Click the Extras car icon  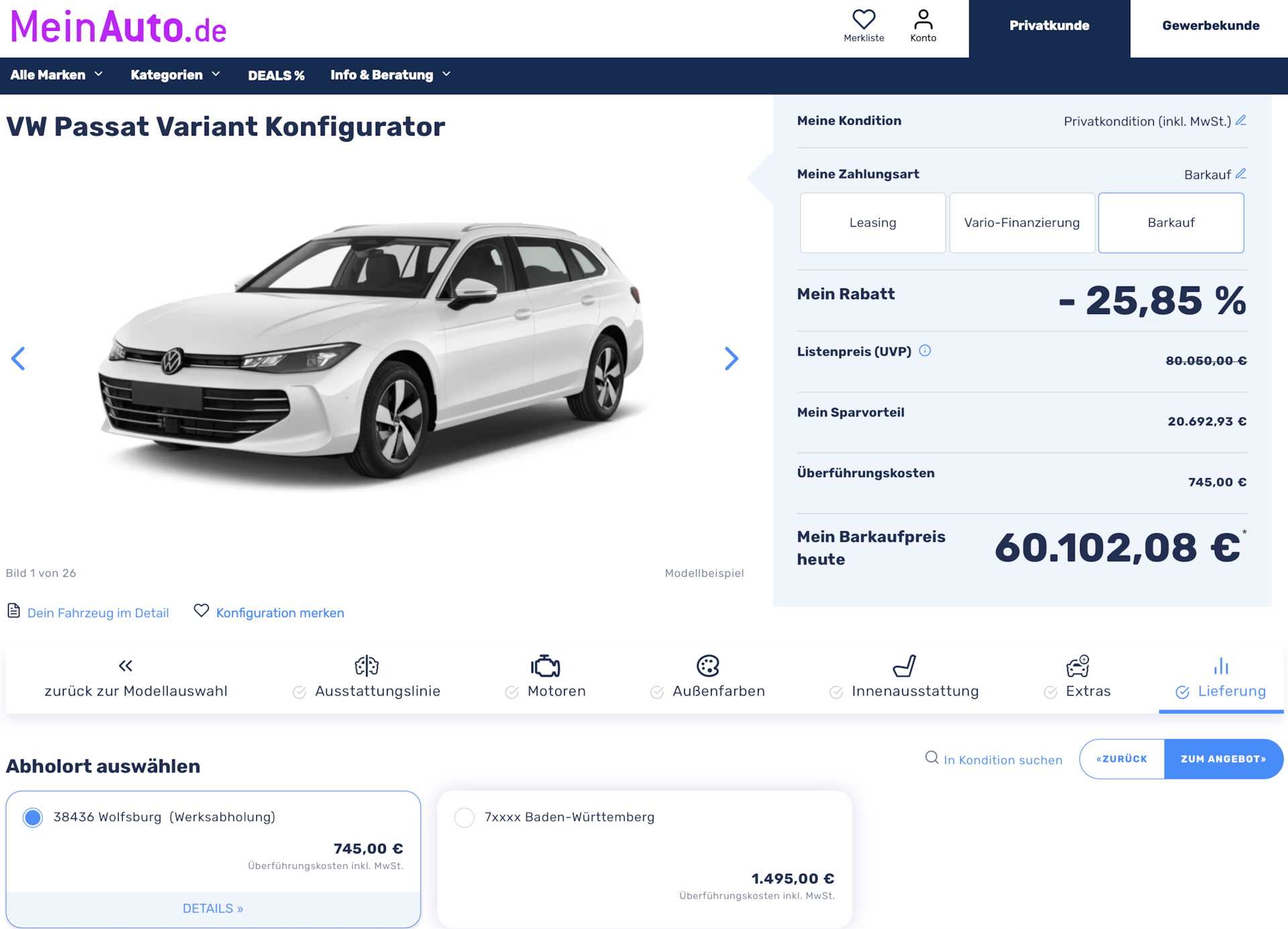[1077, 665]
